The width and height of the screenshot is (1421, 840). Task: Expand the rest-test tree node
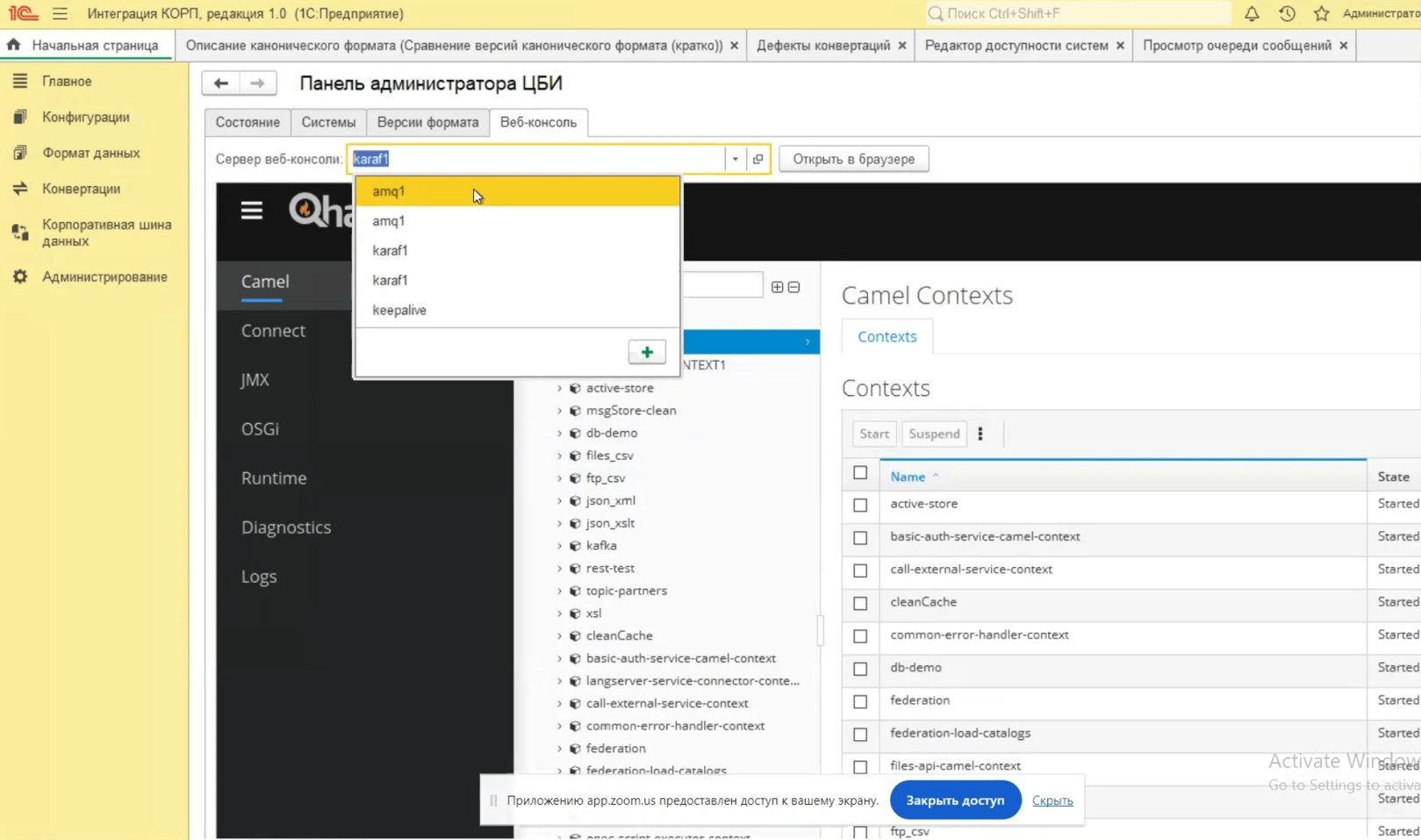559,568
